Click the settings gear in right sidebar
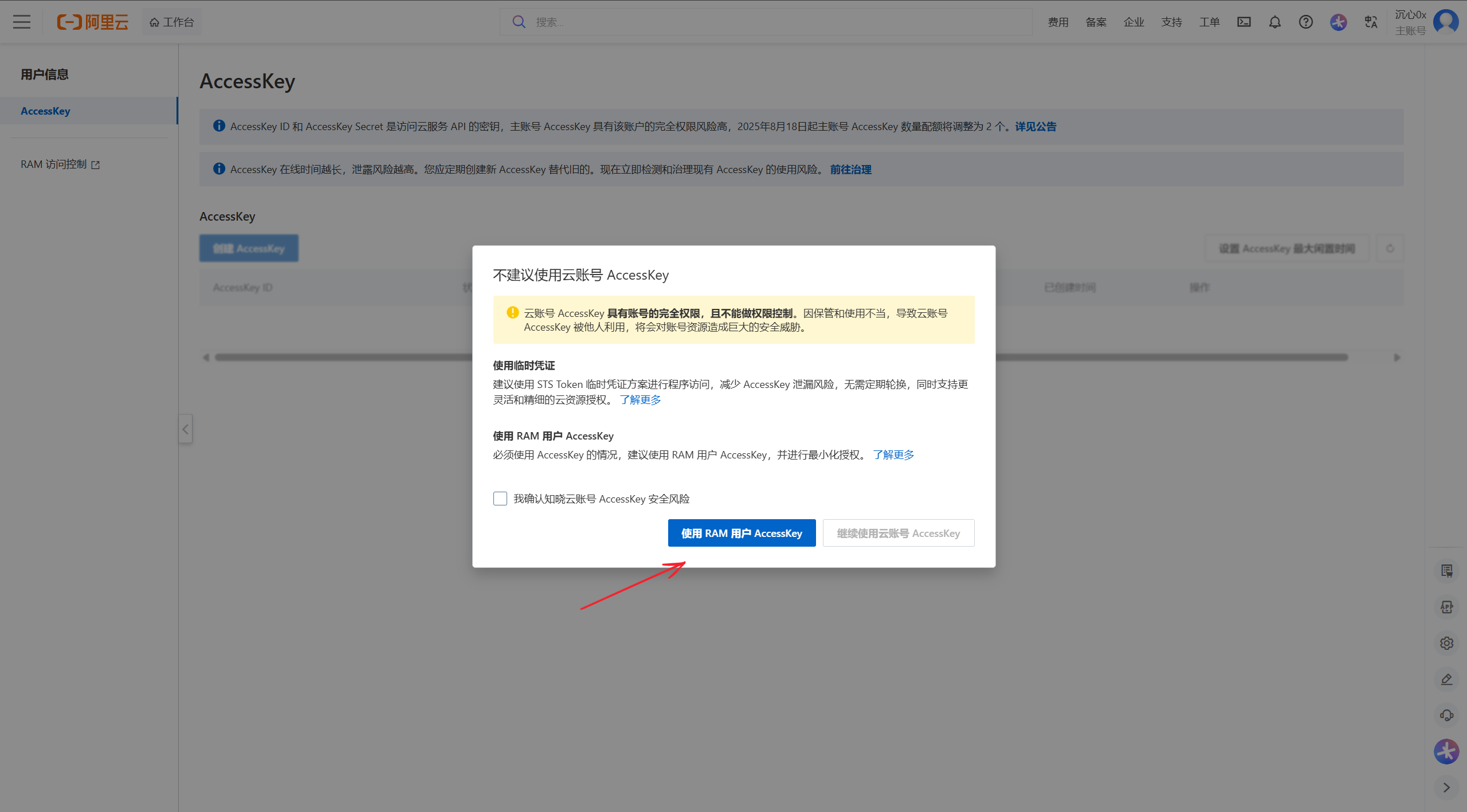This screenshot has height=812, width=1467. point(1446,643)
